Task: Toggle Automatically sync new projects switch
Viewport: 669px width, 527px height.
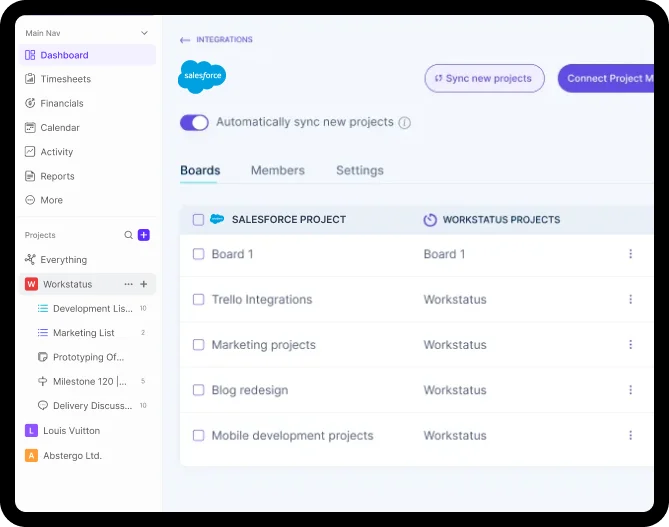Action: 194,123
